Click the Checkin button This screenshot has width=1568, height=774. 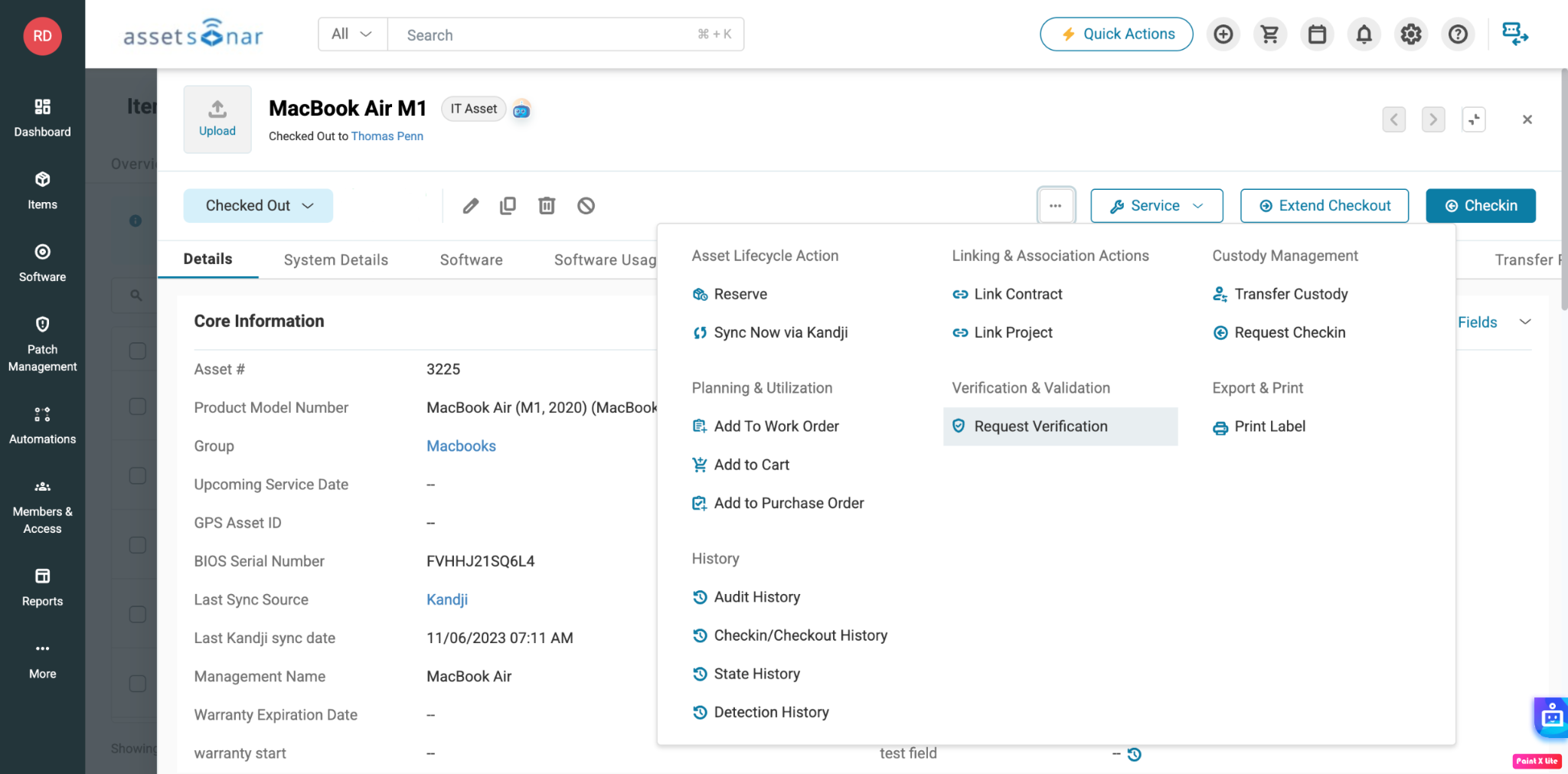(x=1481, y=206)
